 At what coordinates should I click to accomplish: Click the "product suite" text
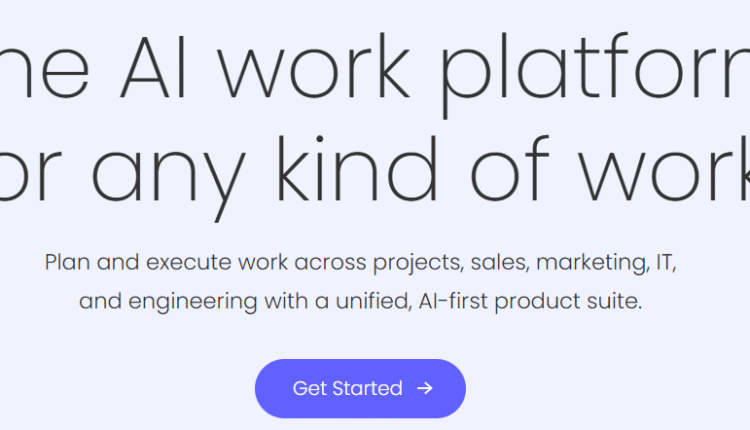568,303
